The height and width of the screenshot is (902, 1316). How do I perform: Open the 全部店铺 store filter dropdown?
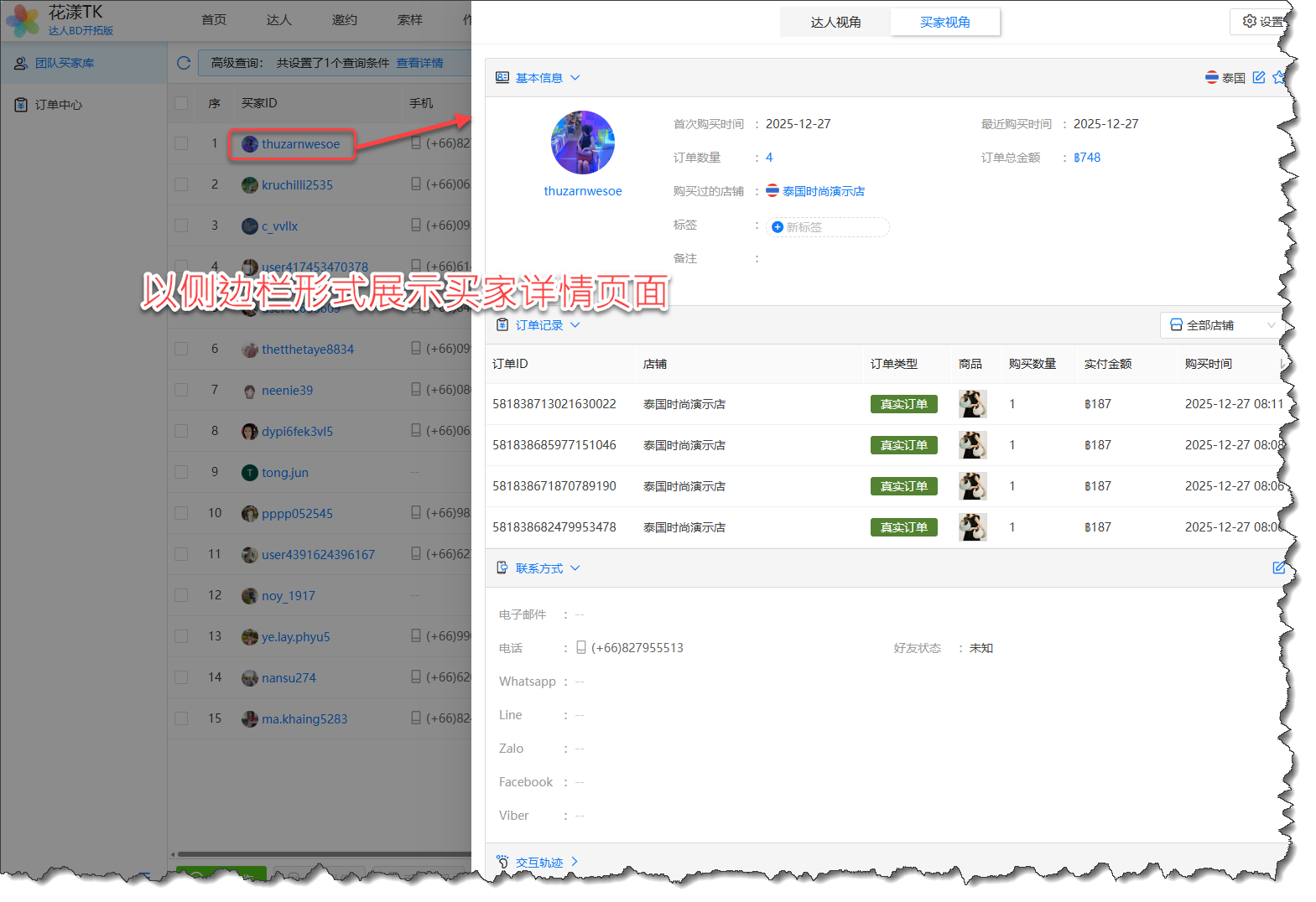coord(1221,325)
